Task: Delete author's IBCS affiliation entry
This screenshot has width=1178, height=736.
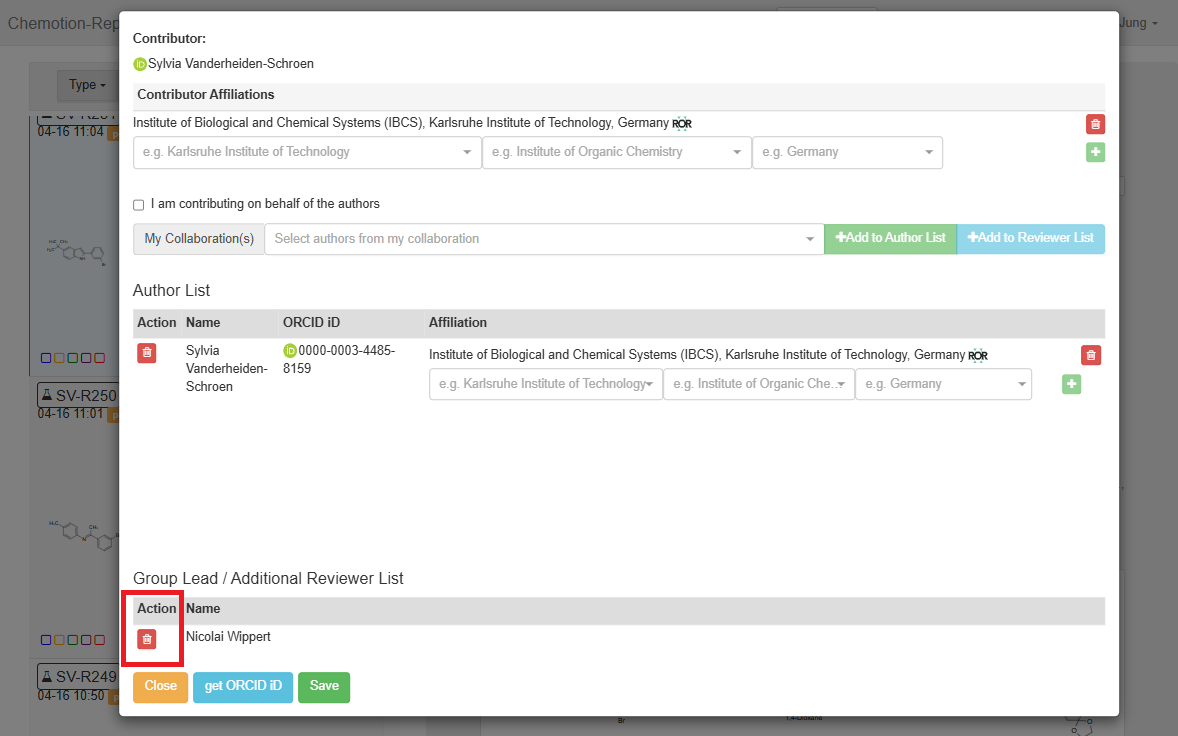Action: 1091,355
